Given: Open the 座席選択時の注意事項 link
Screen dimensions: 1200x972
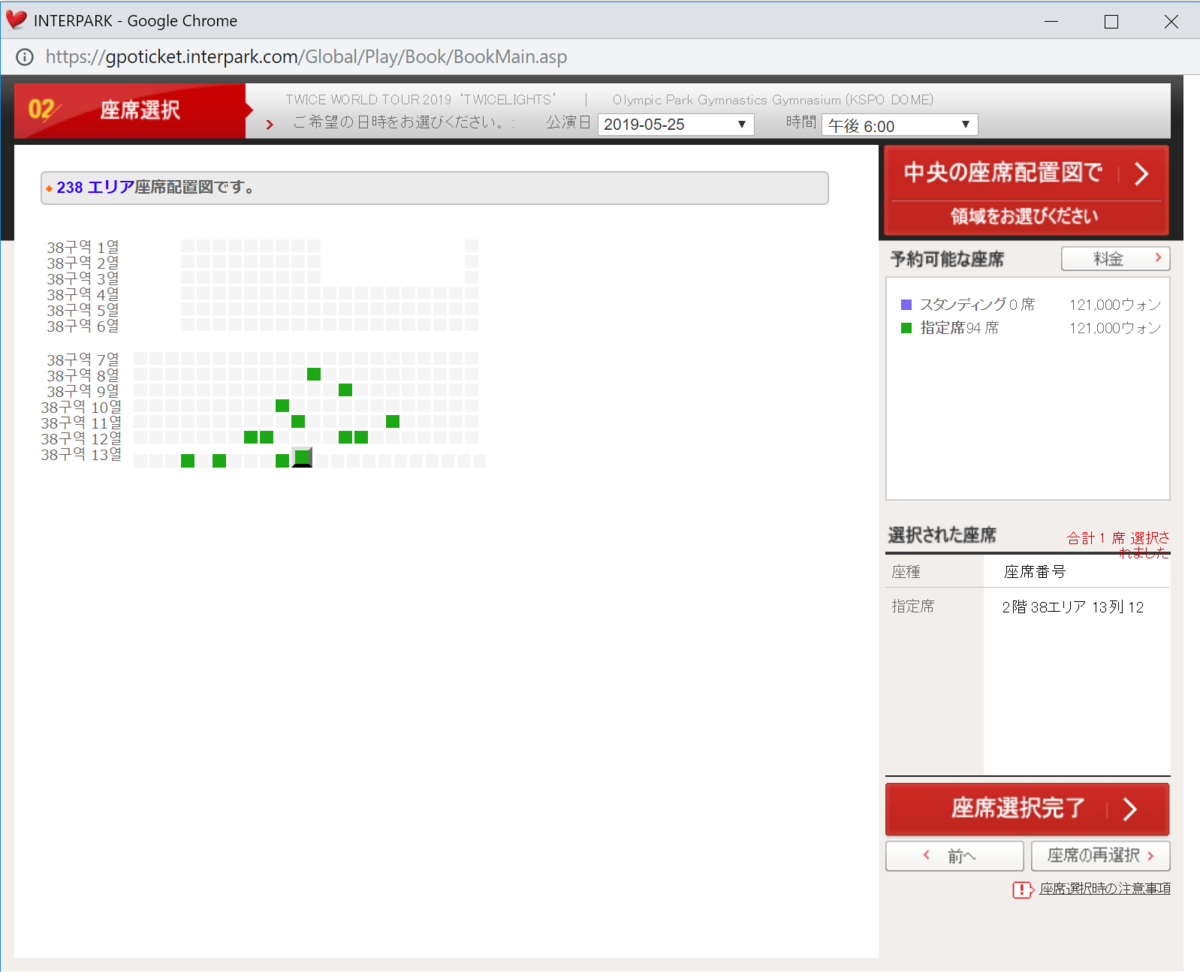Looking at the screenshot, I should point(1105,889).
